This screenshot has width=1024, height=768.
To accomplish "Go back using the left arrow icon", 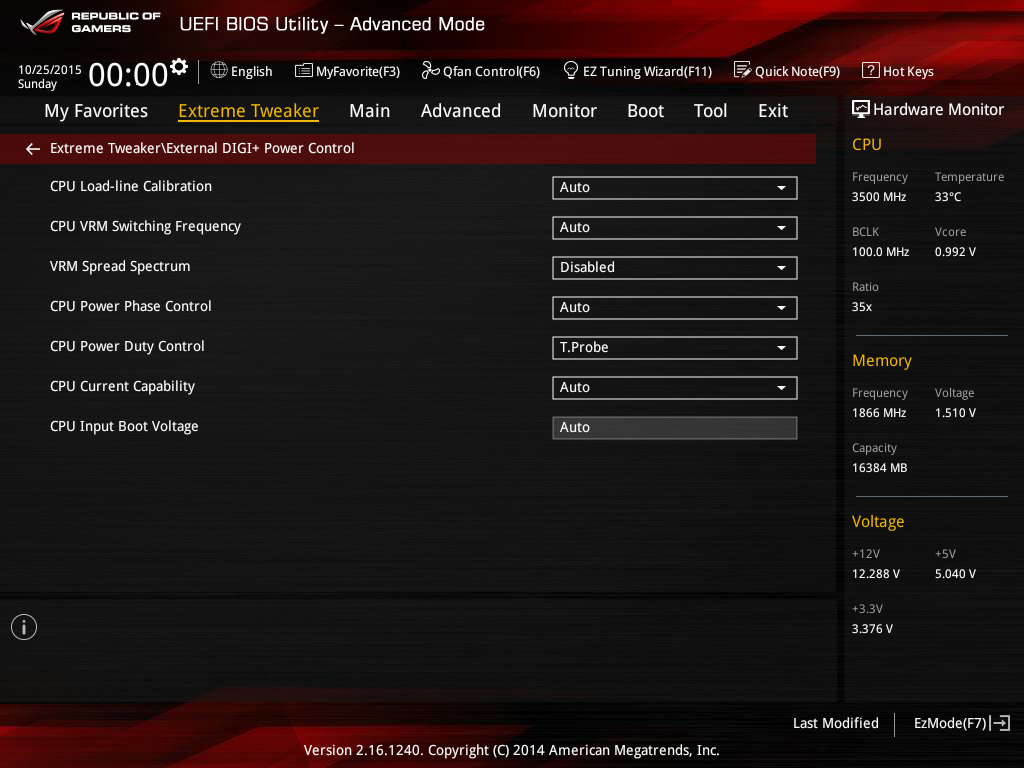I will click(x=33, y=149).
